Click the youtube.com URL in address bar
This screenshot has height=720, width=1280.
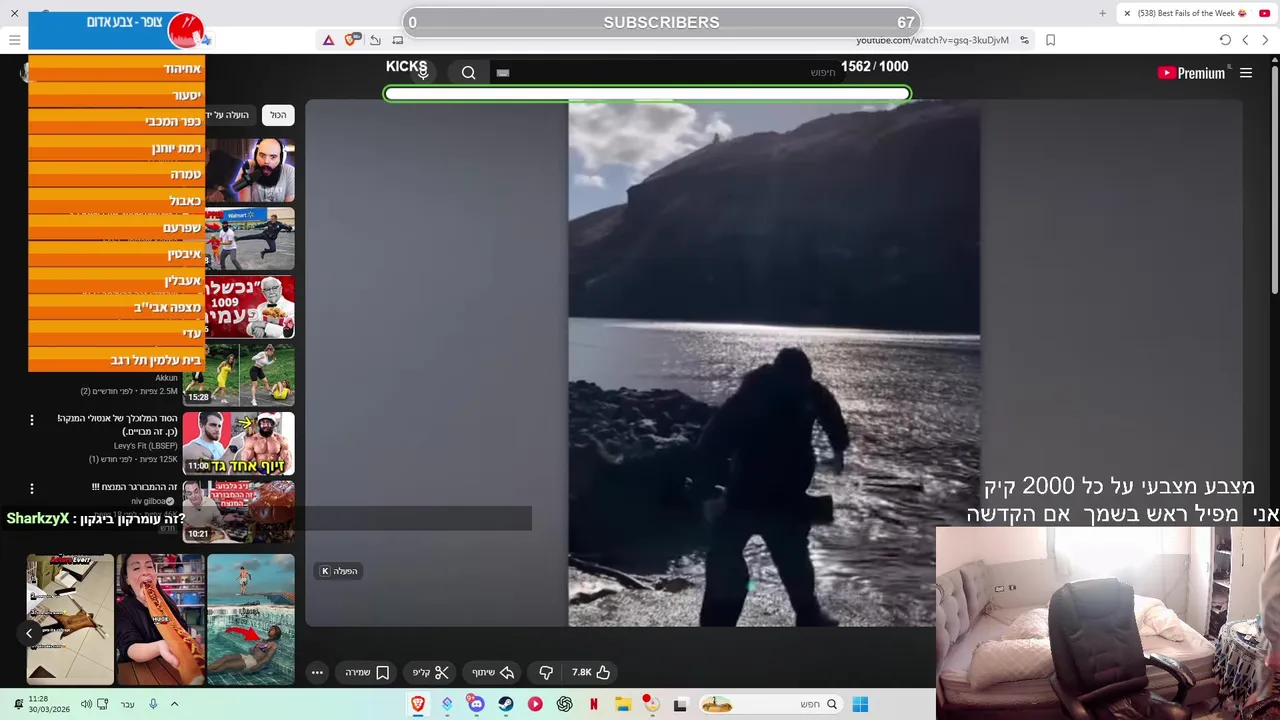pyautogui.click(x=932, y=40)
